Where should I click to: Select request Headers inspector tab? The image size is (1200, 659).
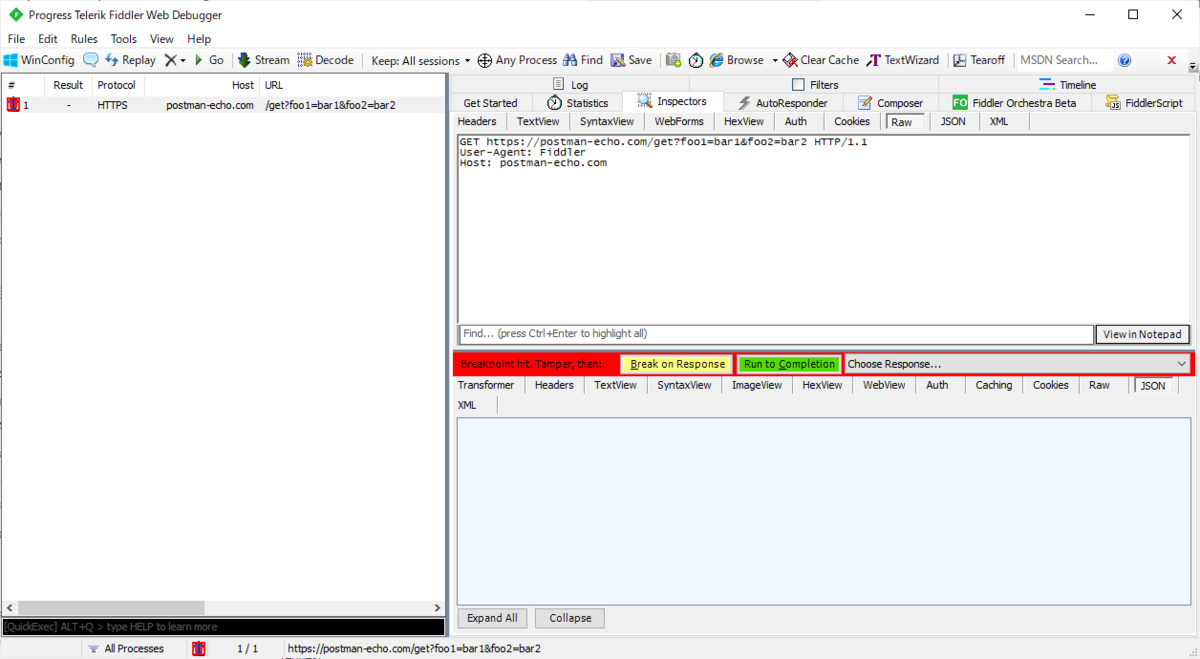pos(477,121)
